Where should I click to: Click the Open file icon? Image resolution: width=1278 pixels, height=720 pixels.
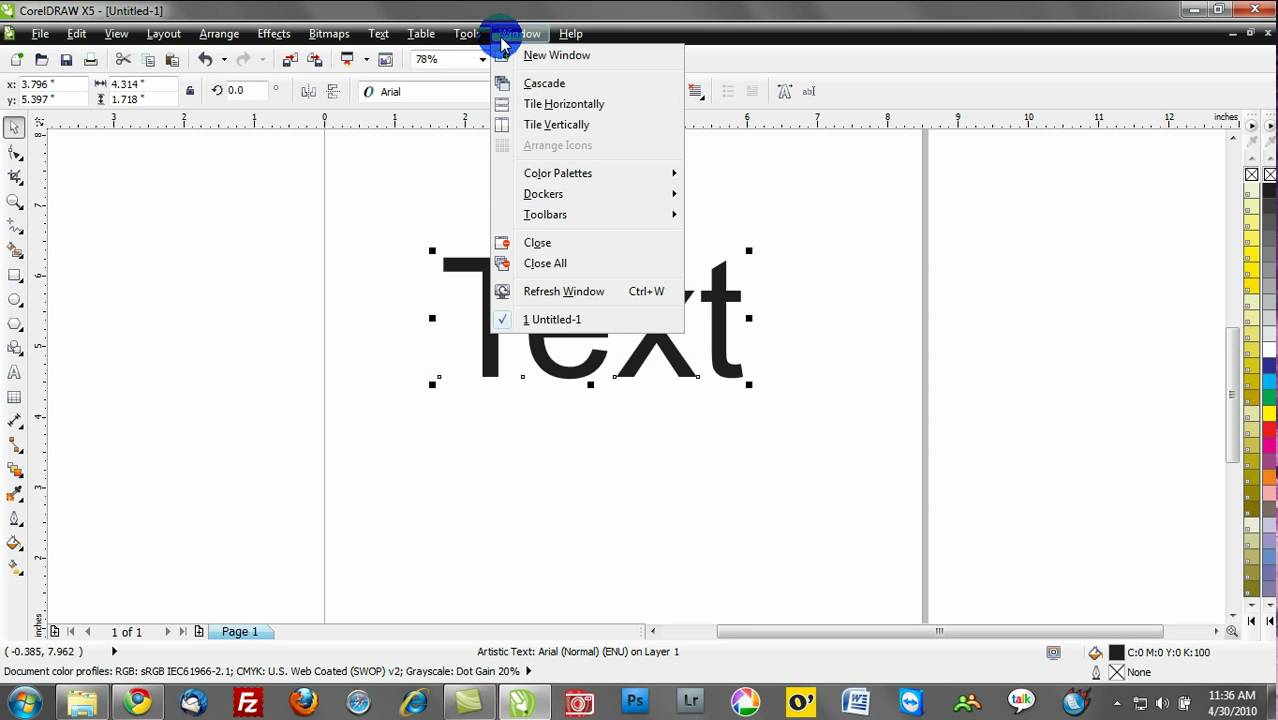pos(41,60)
